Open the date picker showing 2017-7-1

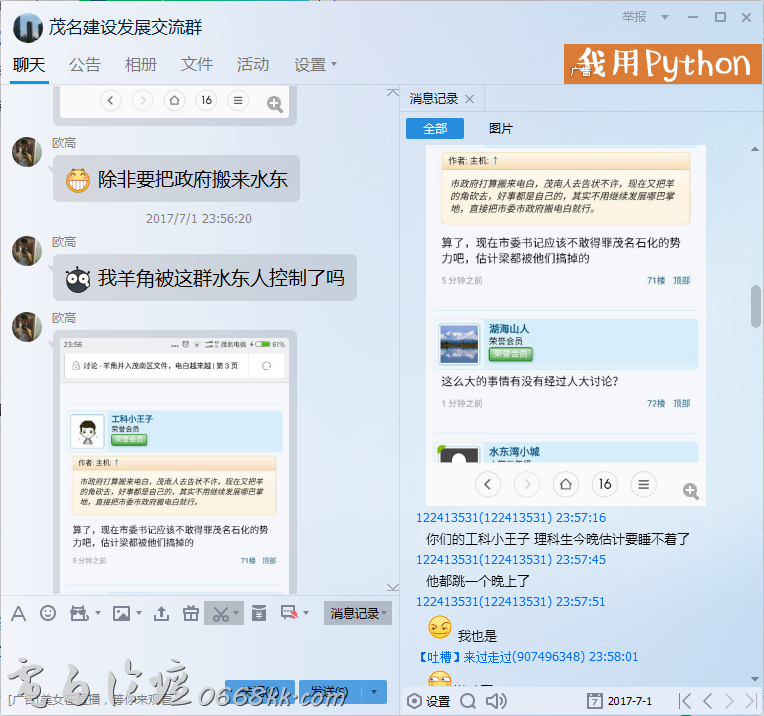620,700
